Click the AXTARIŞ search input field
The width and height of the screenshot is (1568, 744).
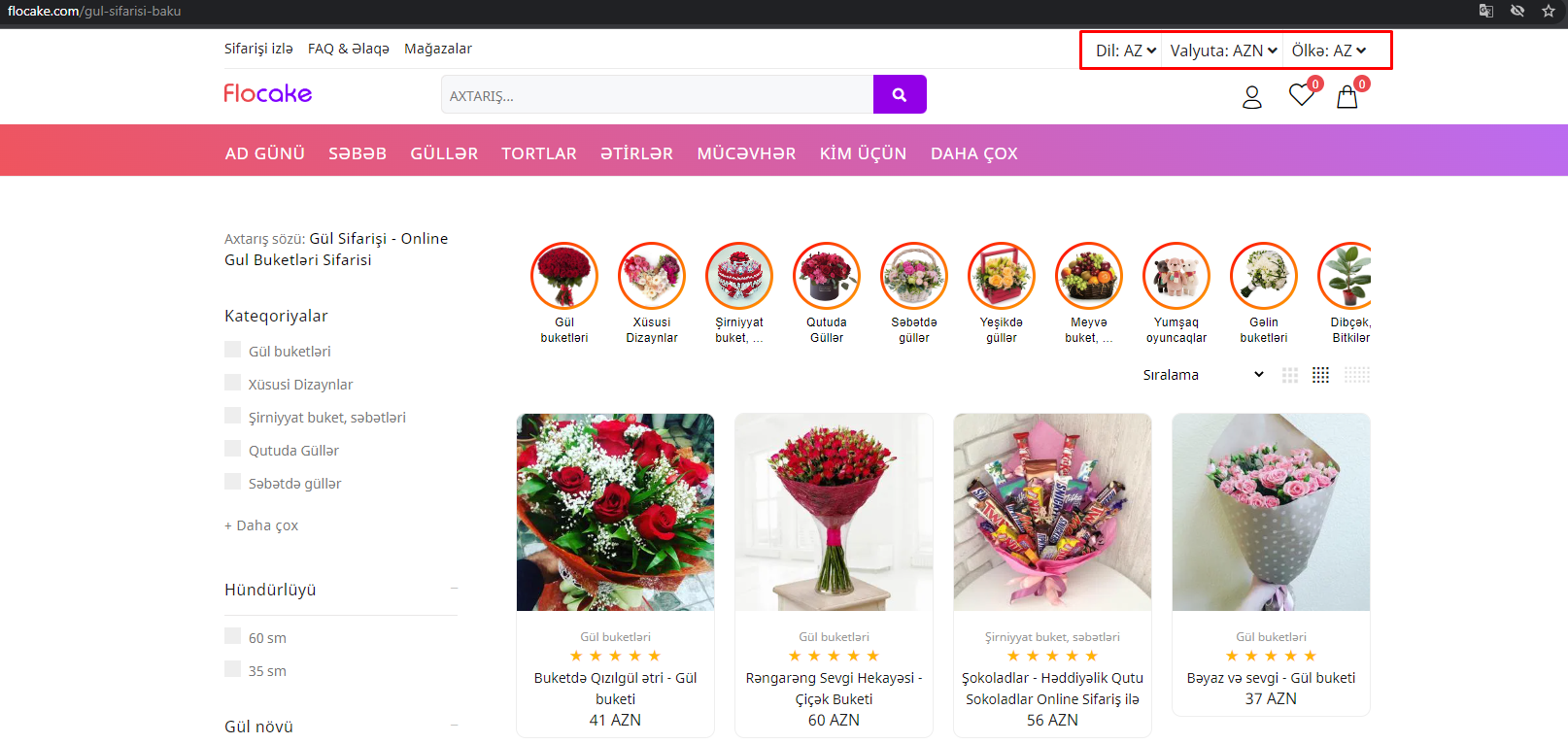tap(657, 95)
